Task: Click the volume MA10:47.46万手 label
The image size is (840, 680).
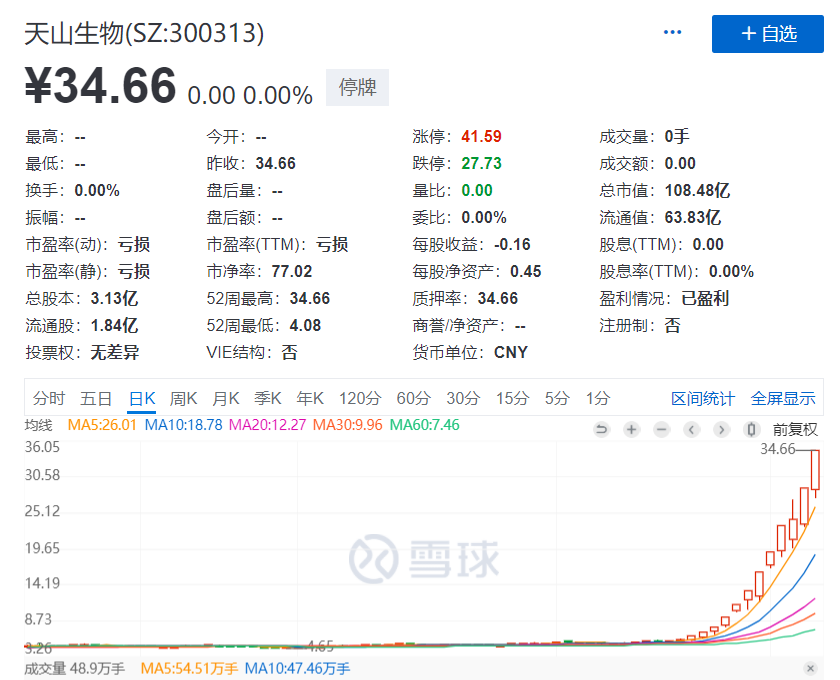Action: (297, 669)
